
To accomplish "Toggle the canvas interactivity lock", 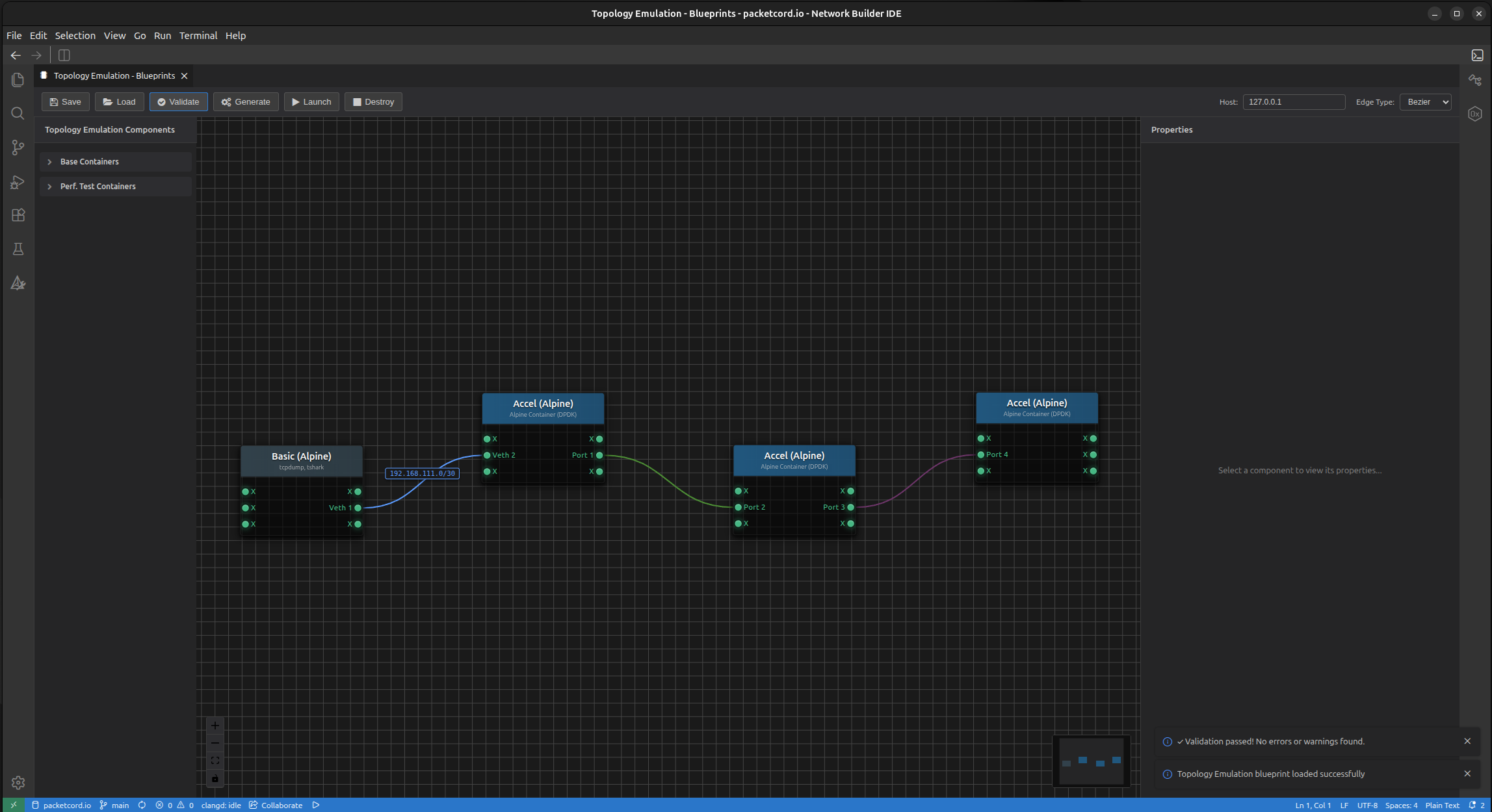I will [x=215, y=779].
